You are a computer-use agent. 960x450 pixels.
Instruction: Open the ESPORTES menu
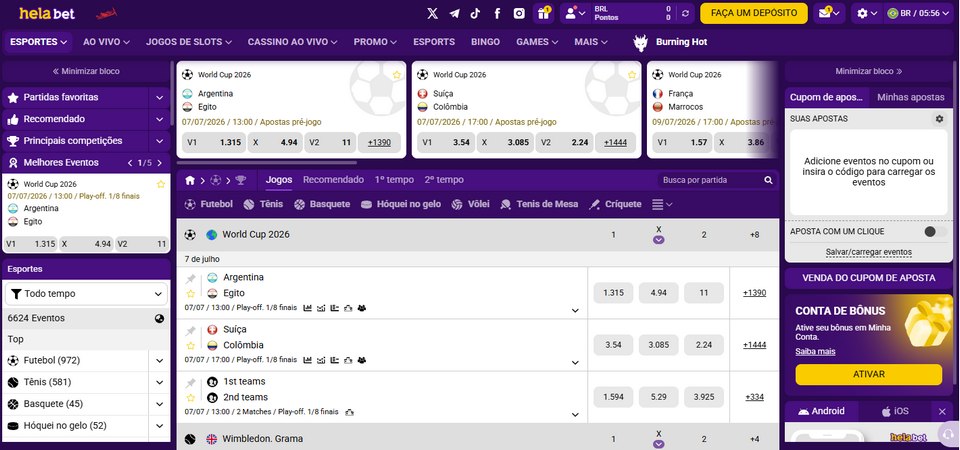tap(39, 42)
